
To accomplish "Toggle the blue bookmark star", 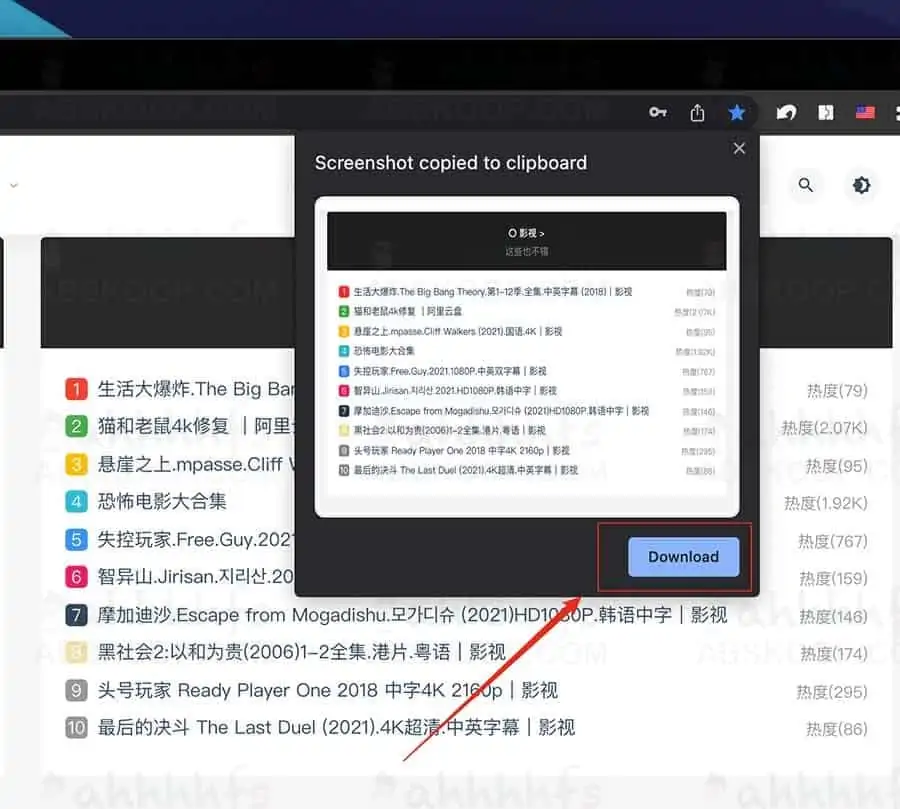I will [x=737, y=112].
